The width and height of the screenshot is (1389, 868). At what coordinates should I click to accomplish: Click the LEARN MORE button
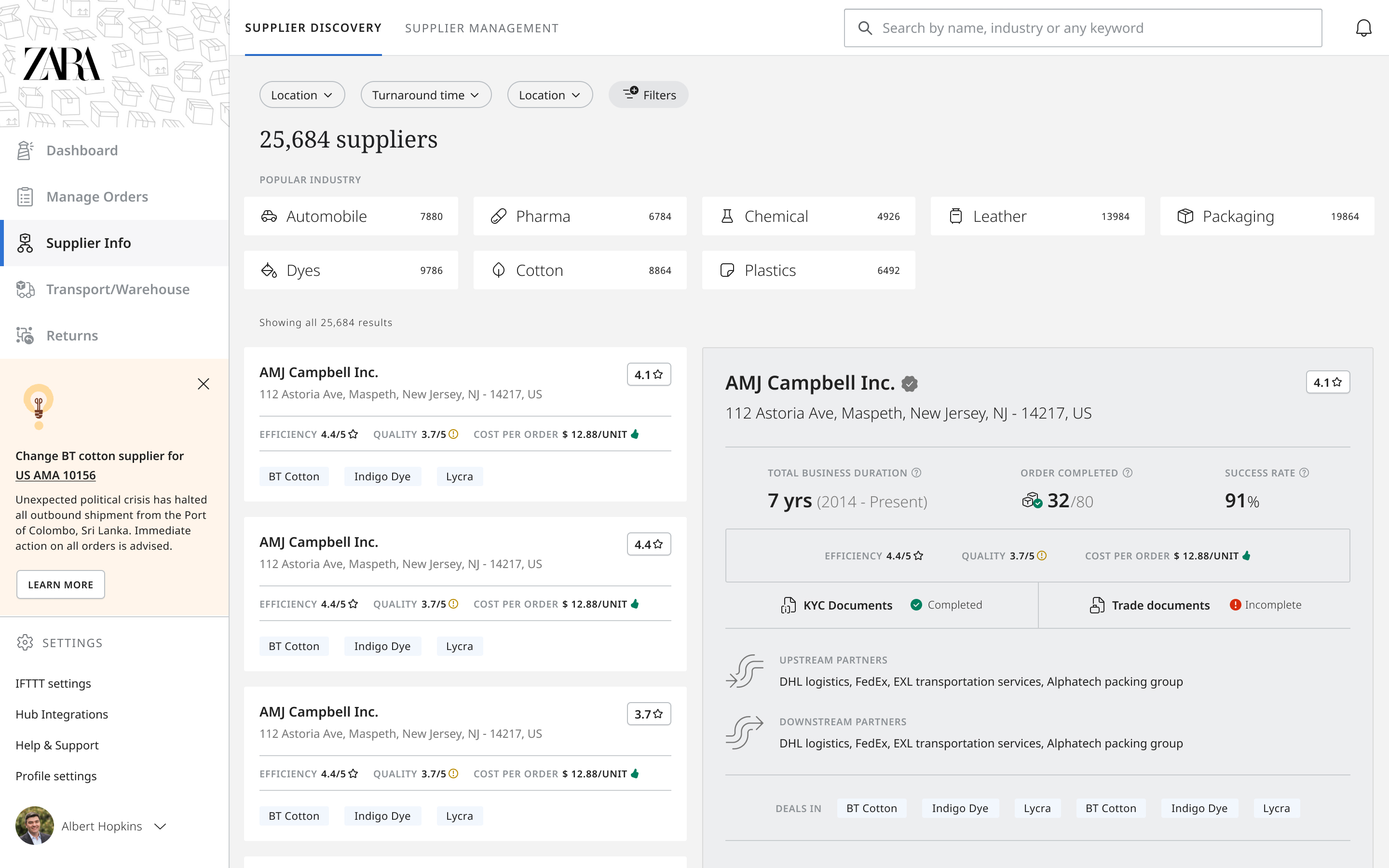pos(61,584)
